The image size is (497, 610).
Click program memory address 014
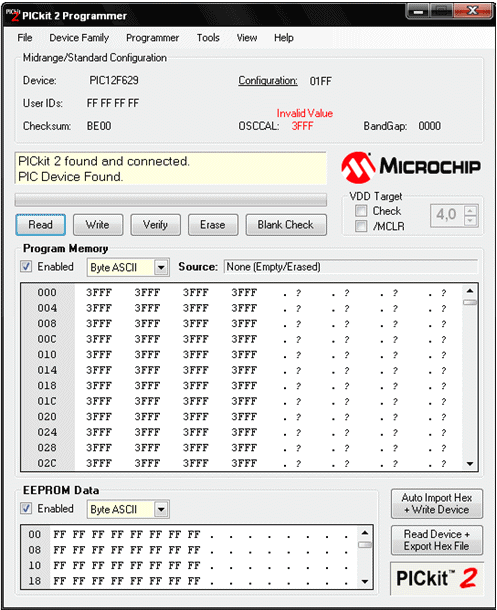pyautogui.click(x=47, y=370)
